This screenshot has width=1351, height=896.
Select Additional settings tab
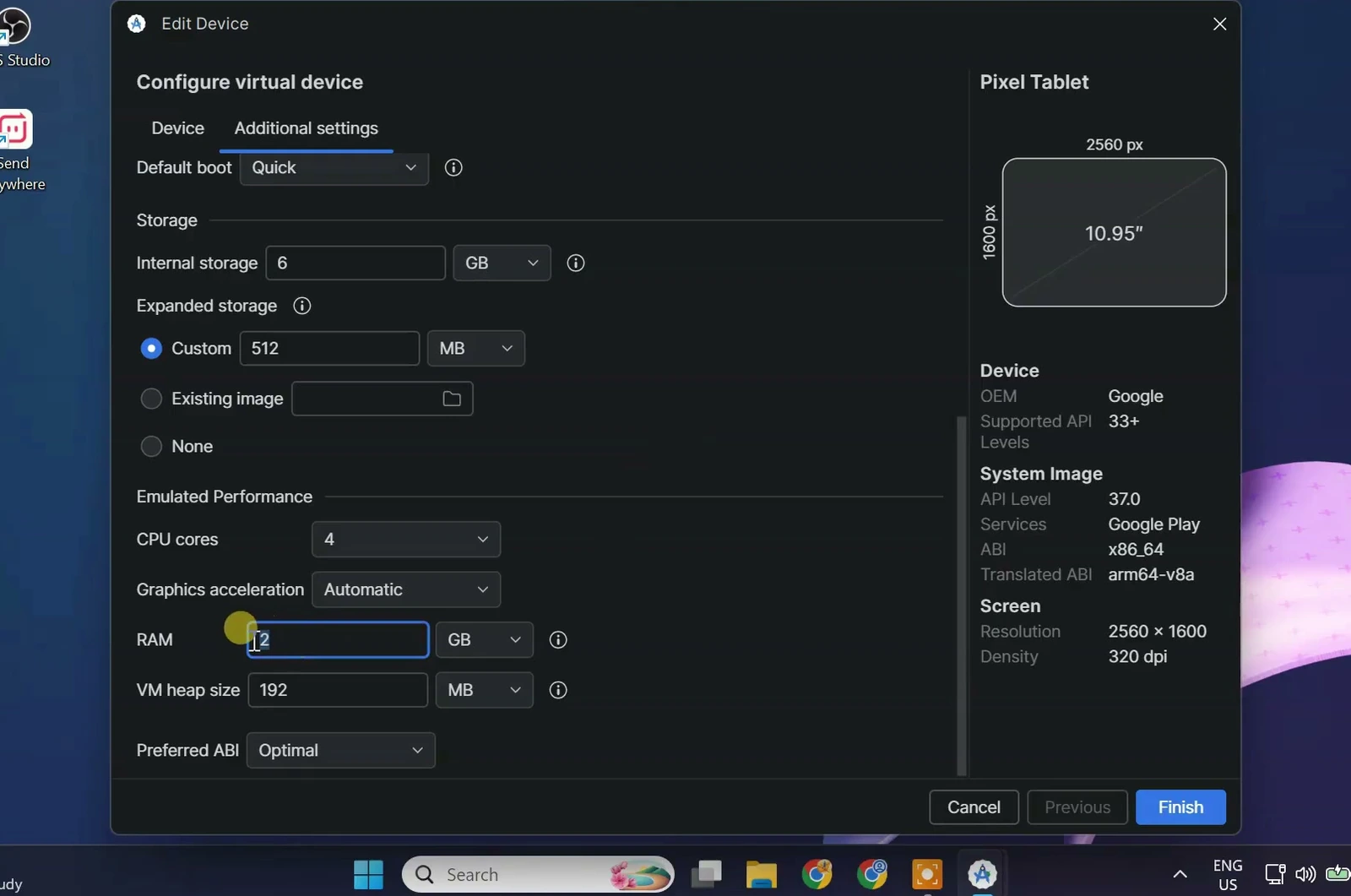click(307, 128)
